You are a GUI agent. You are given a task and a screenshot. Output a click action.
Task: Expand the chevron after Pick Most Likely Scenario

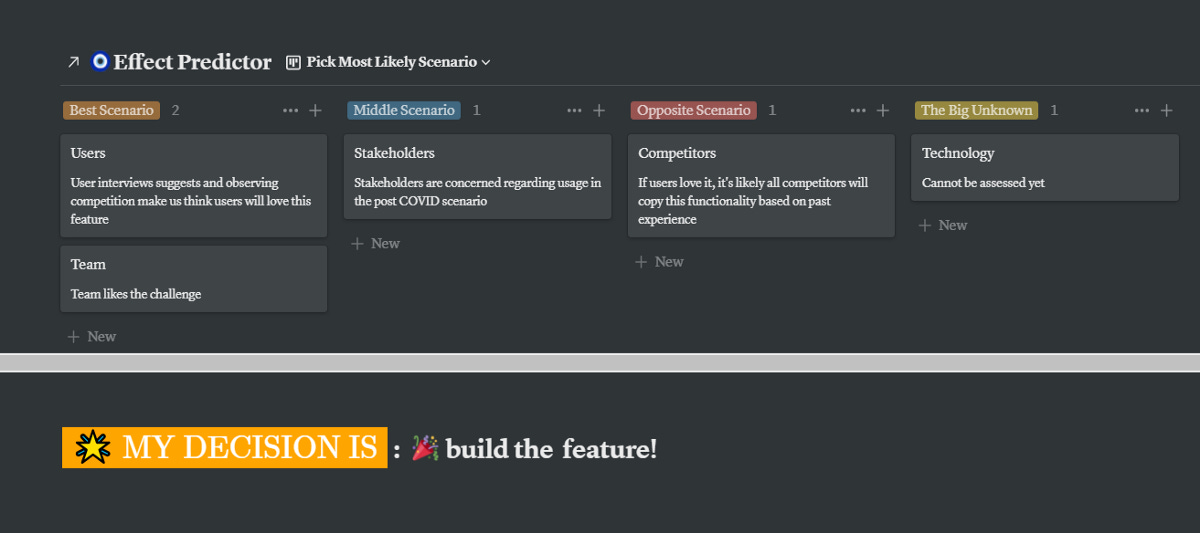pos(486,62)
